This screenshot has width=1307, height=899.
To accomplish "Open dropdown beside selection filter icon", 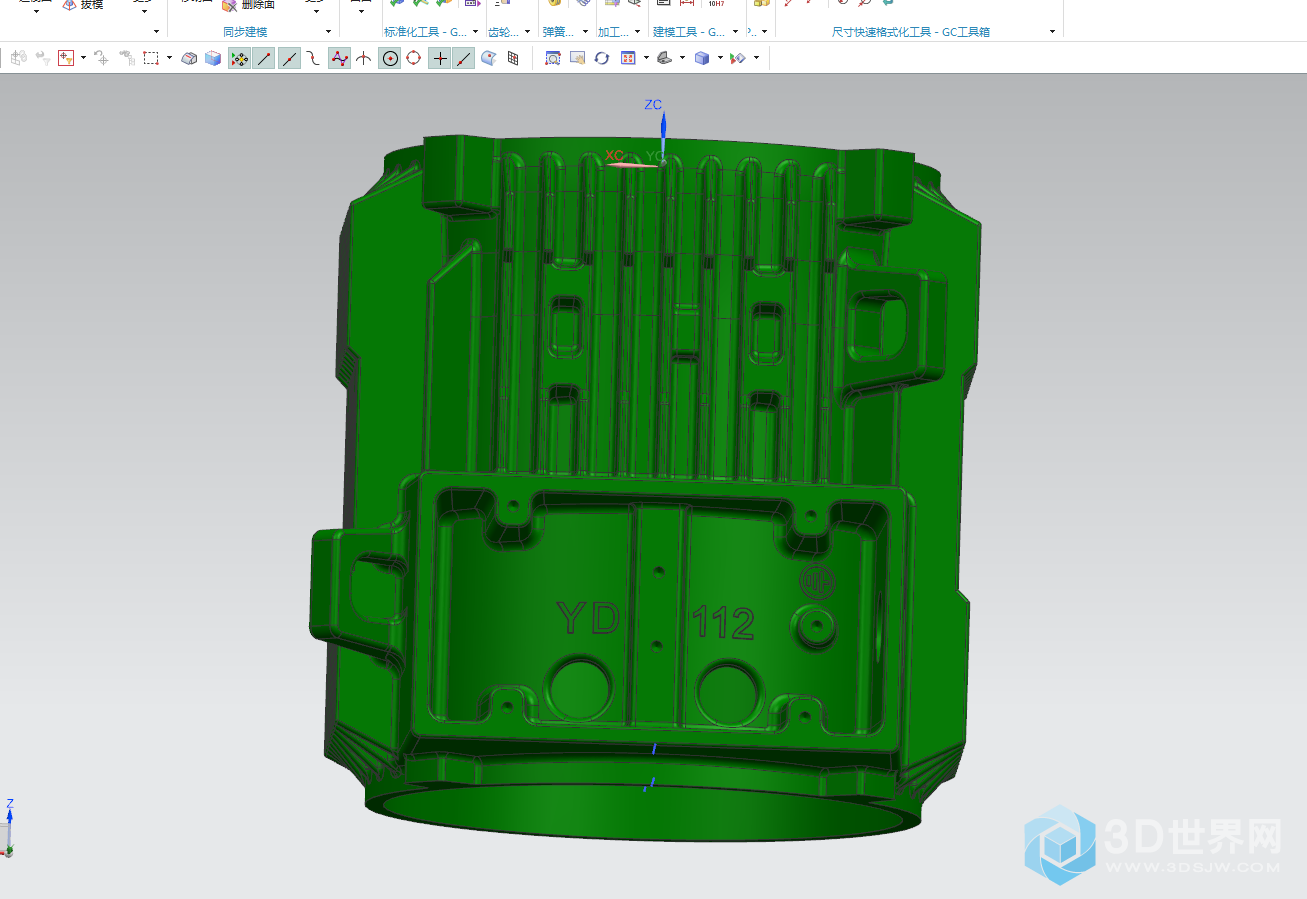I will (83, 58).
